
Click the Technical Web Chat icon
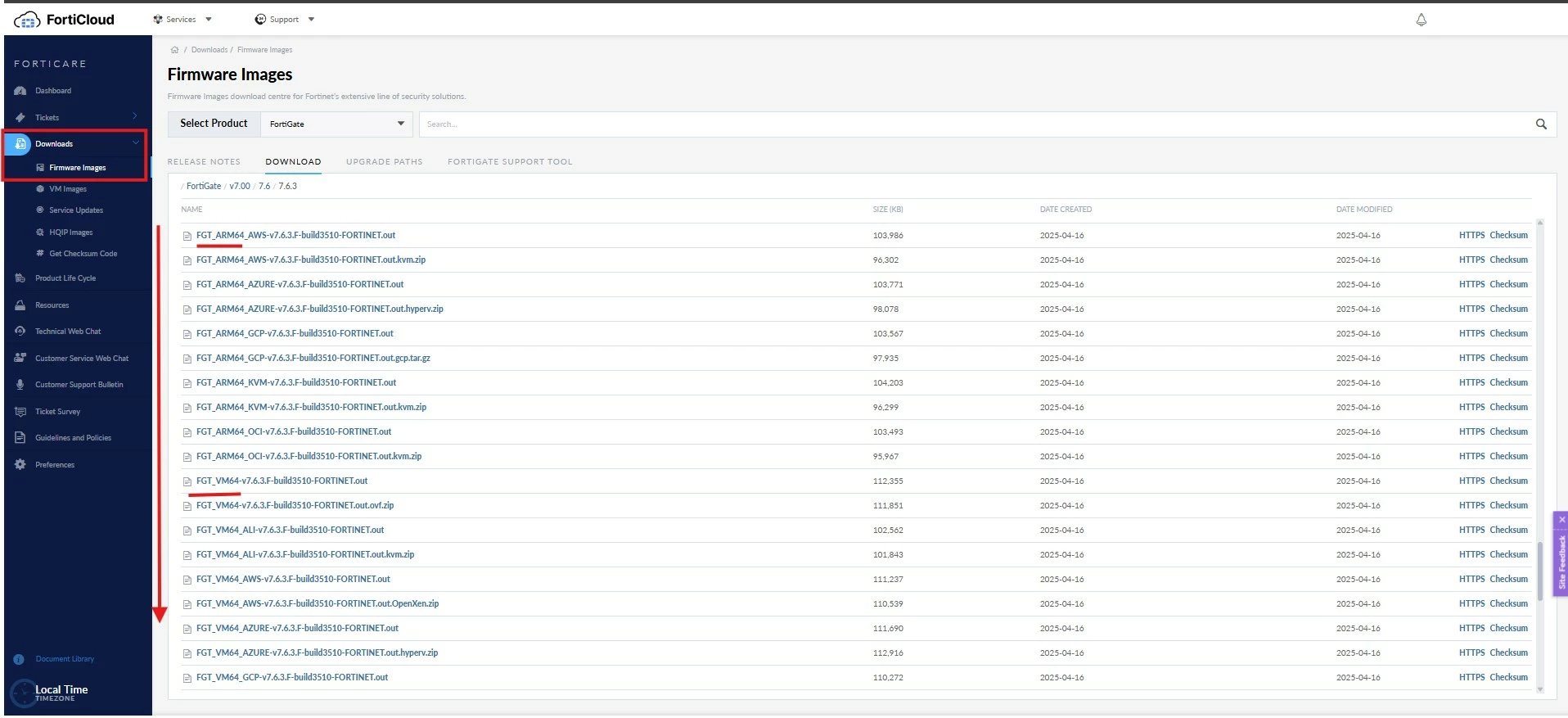20,332
